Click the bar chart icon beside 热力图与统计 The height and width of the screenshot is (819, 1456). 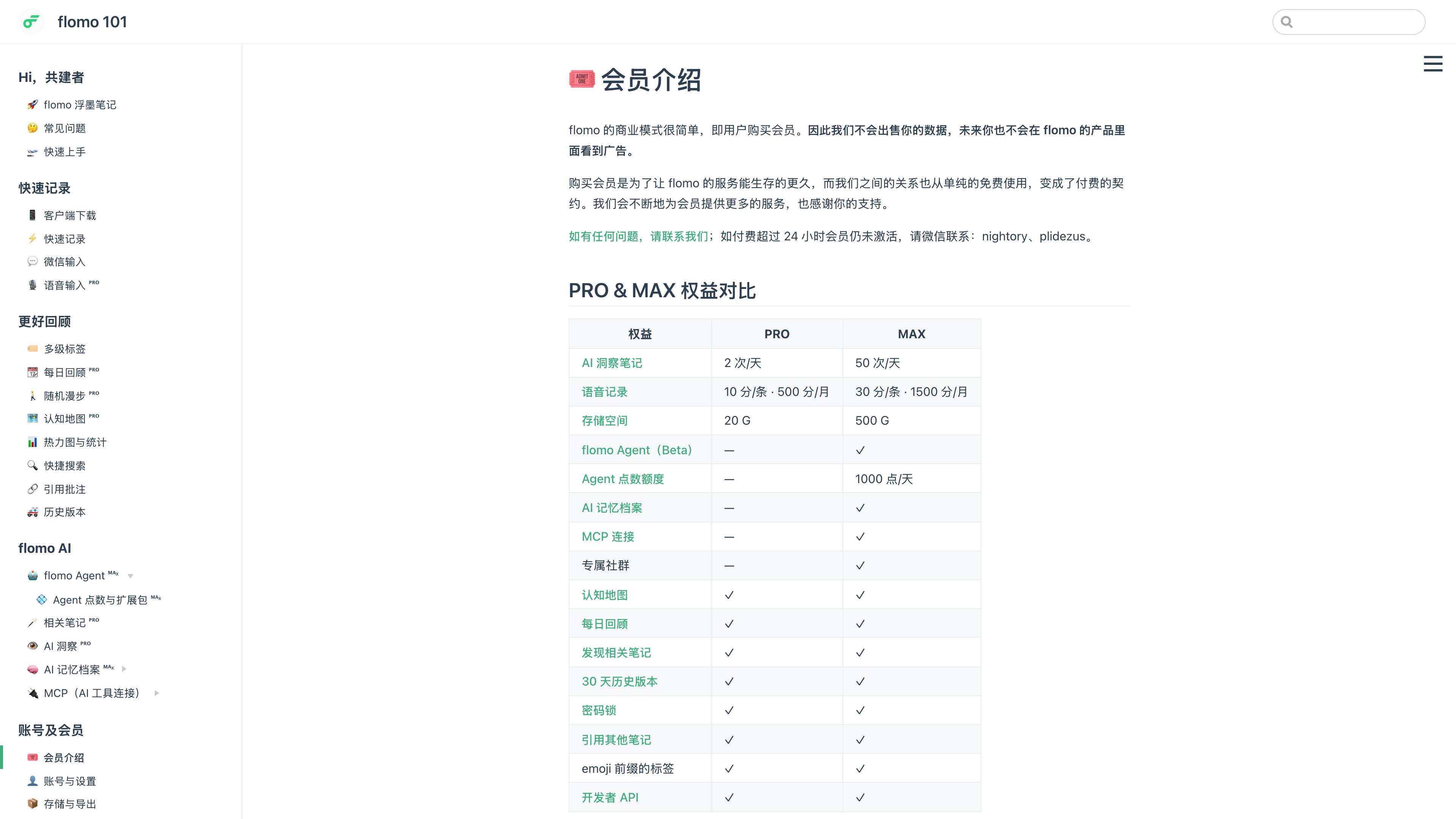pos(33,442)
